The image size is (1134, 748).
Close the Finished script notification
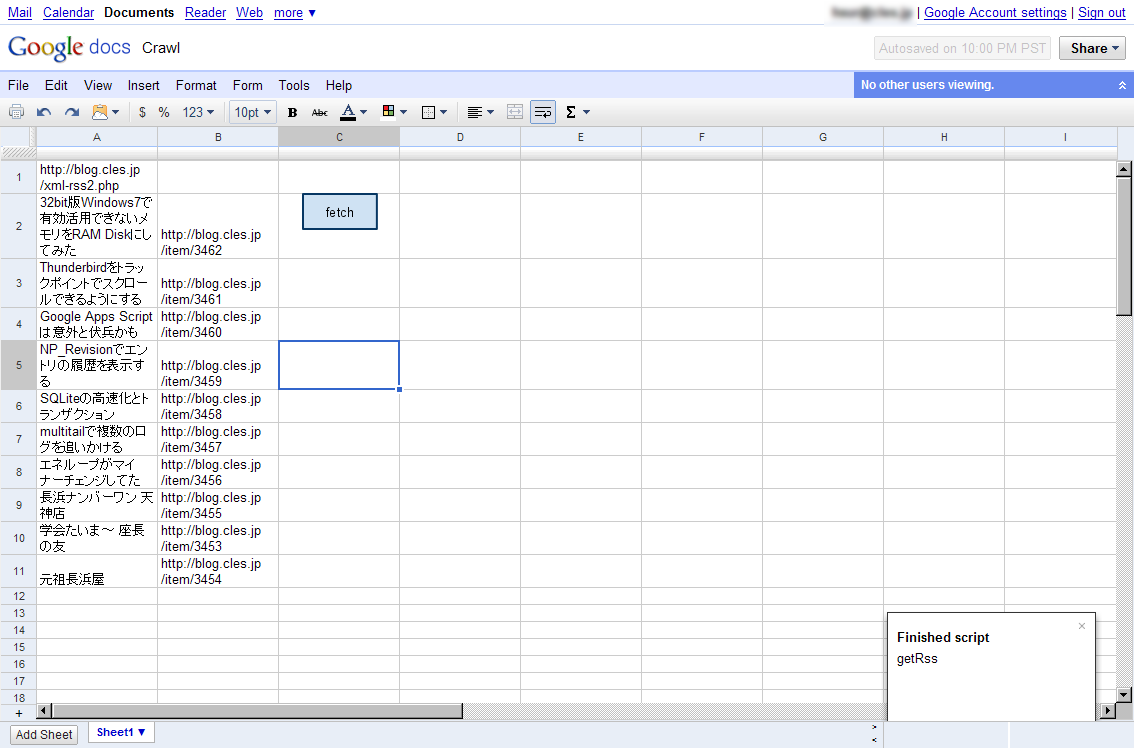tap(1081, 626)
